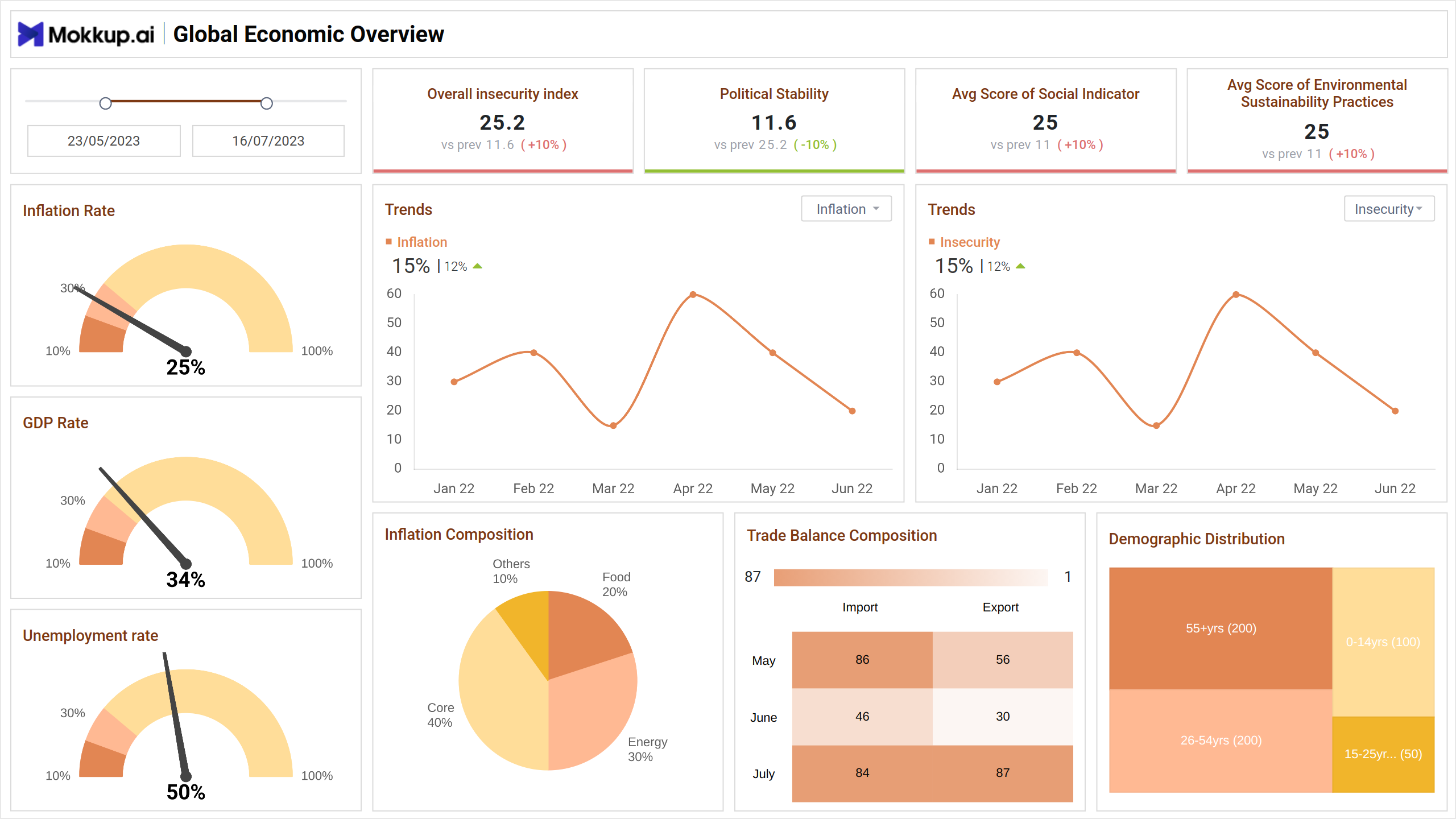The height and width of the screenshot is (819, 1456).
Task: Click the July Export cell 87
Action: (1003, 773)
